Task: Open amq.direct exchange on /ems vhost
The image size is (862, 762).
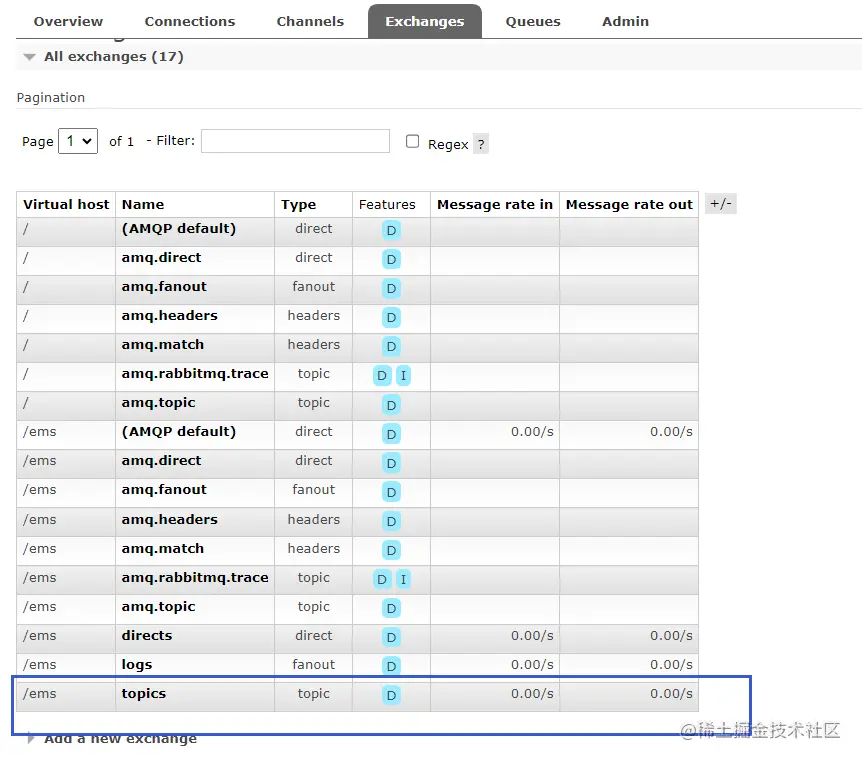Action: [162, 461]
